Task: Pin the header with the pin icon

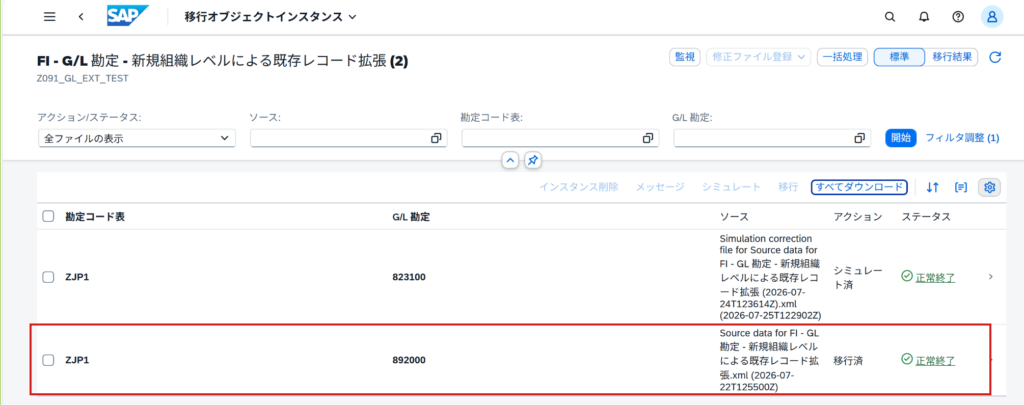Action: pyautogui.click(x=533, y=160)
